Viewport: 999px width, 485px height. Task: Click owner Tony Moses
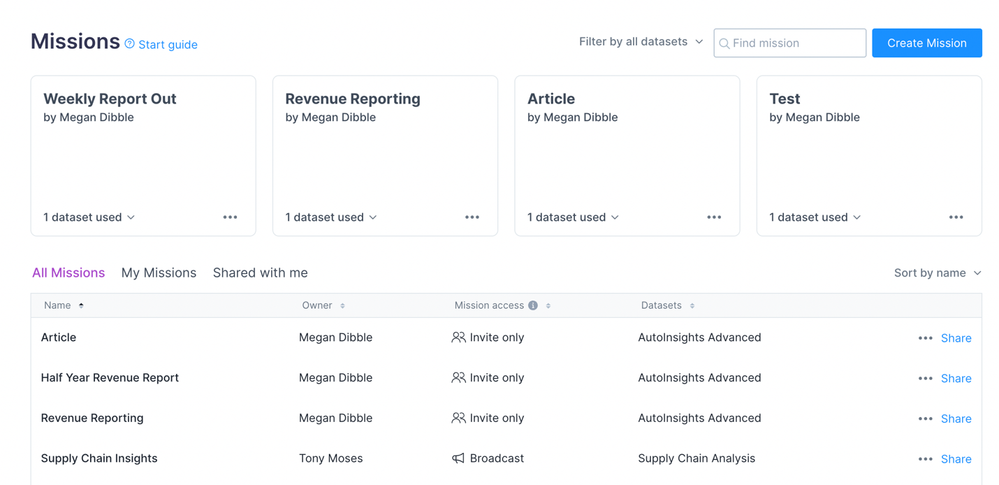point(331,458)
